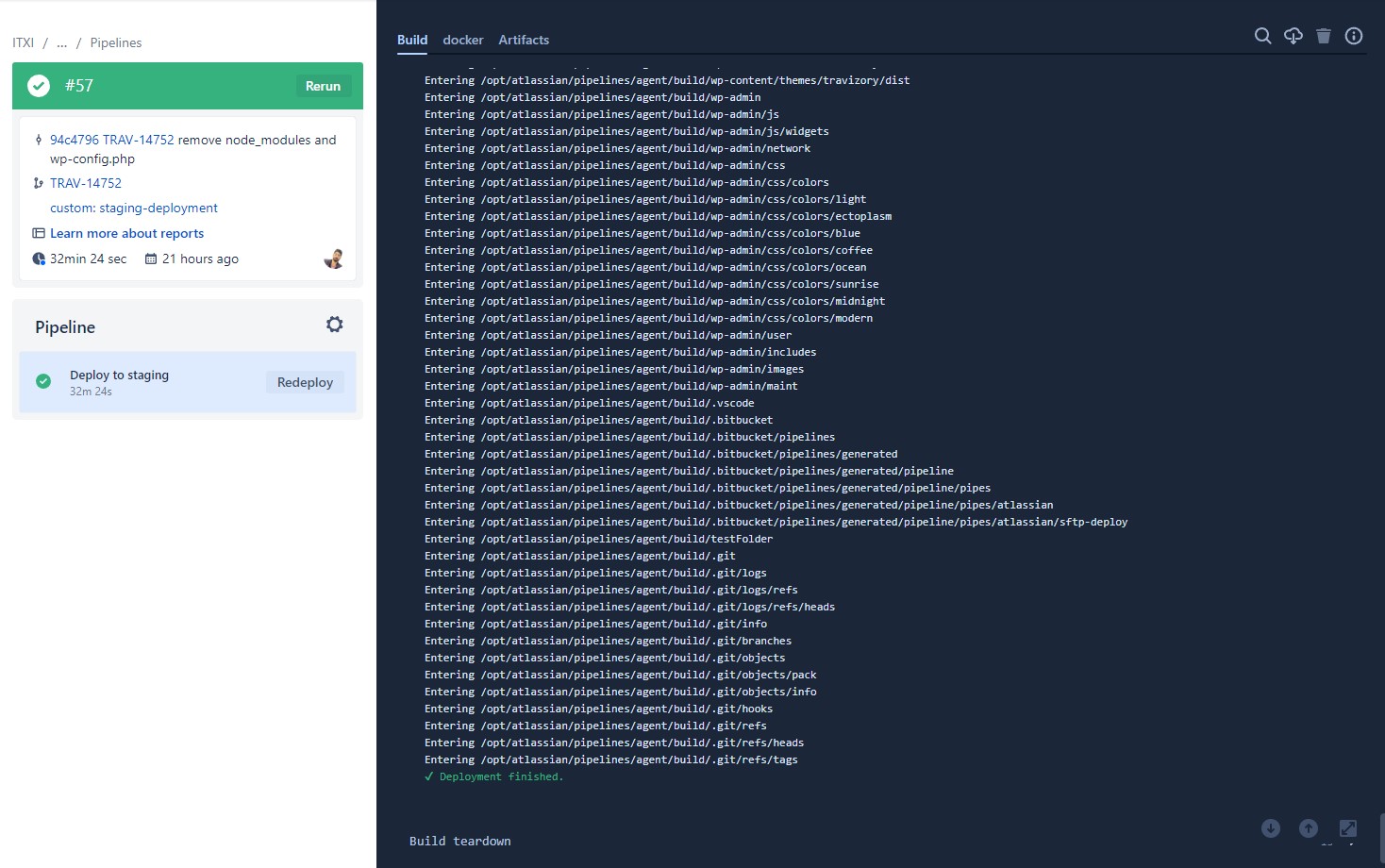This screenshot has width=1385, height=868.
Task: Delete the pipeline log
Action: coord(1323,36)
